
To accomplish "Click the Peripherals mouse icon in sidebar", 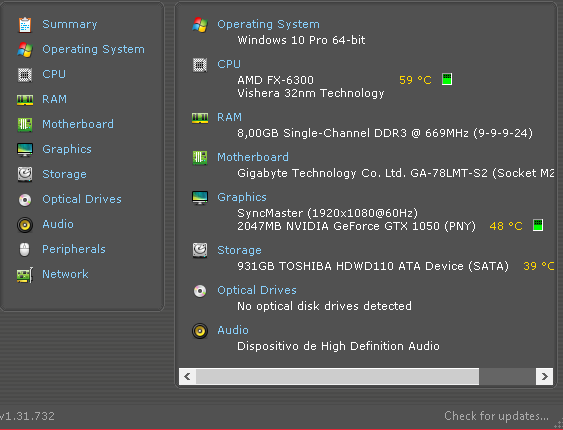I will [x=24, y=249].
